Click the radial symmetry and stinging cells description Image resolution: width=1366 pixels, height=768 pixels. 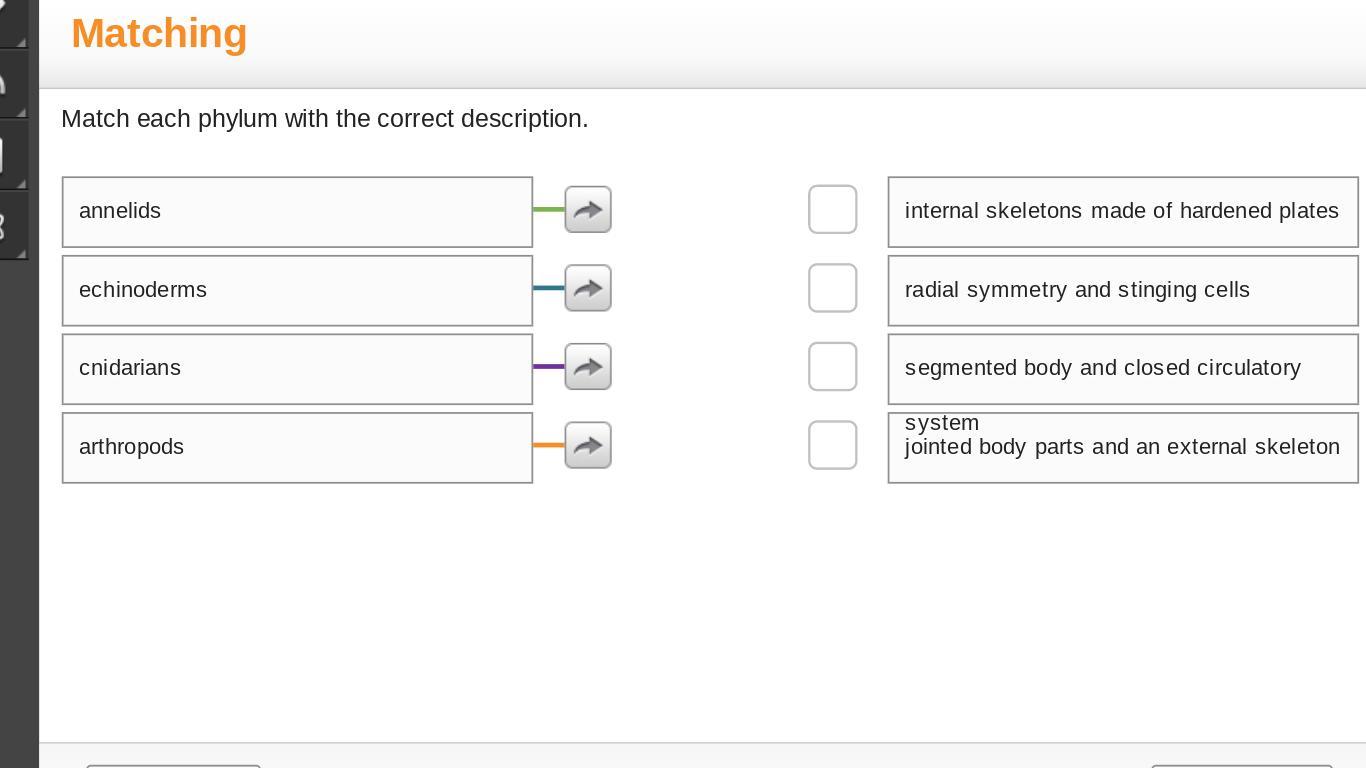1122,291
